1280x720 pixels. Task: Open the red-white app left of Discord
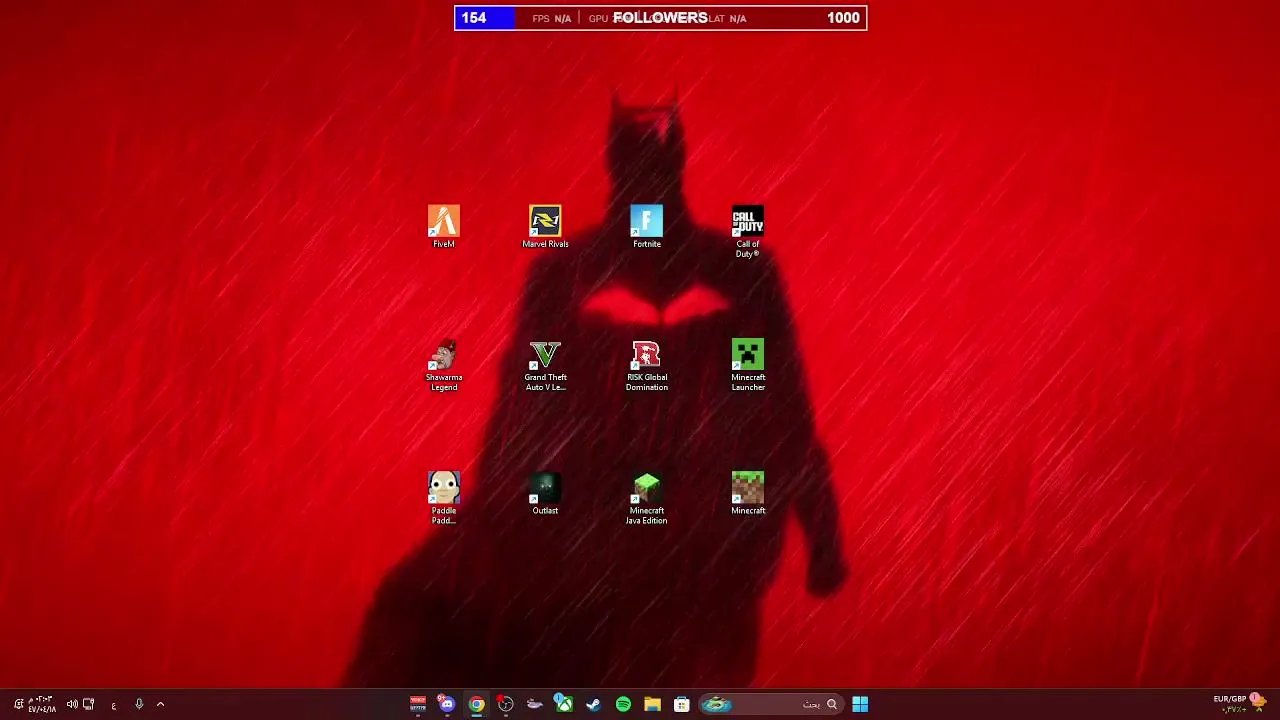coord(418,704)
